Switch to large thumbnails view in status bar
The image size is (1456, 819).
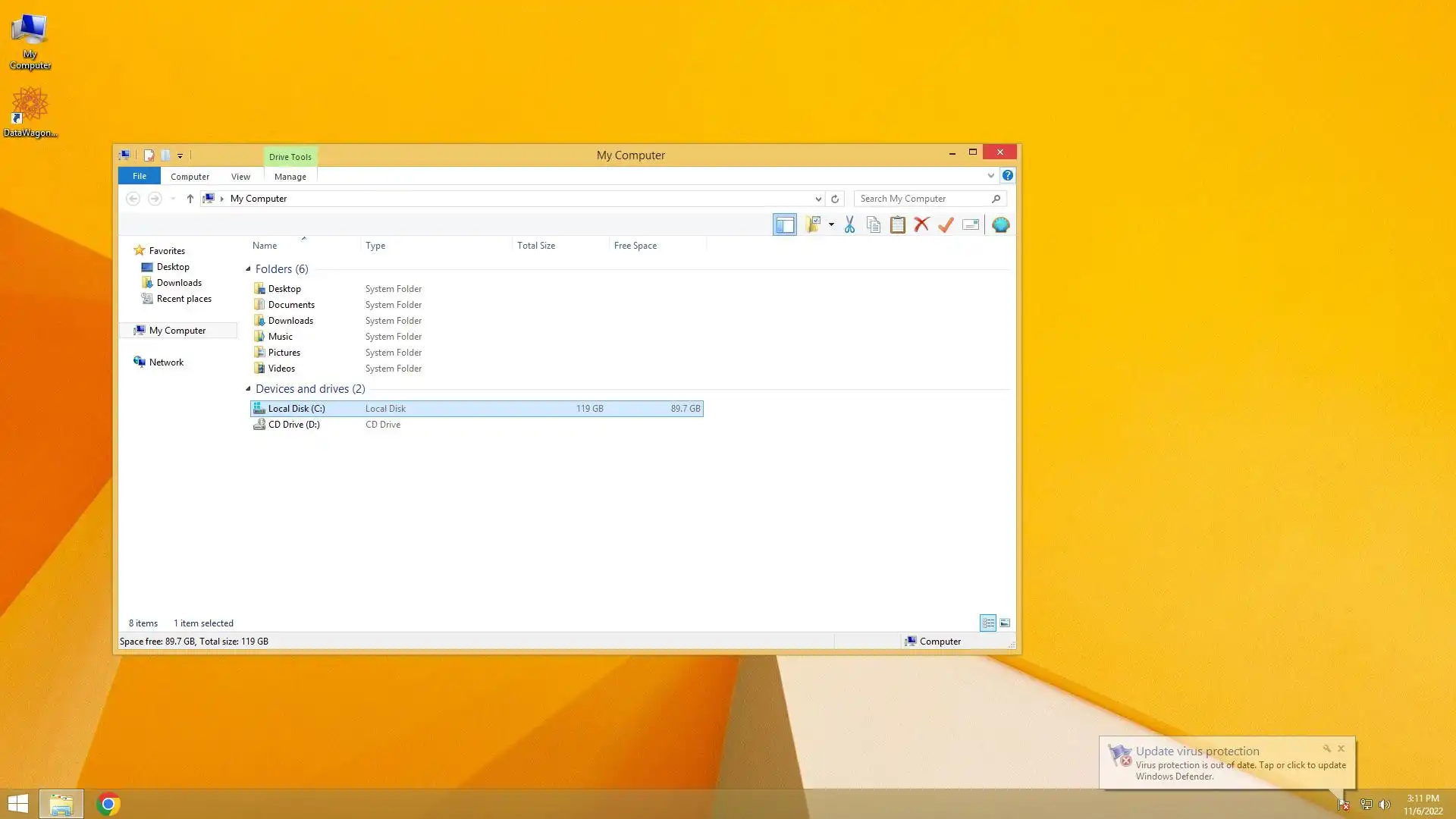point(1005,623)
